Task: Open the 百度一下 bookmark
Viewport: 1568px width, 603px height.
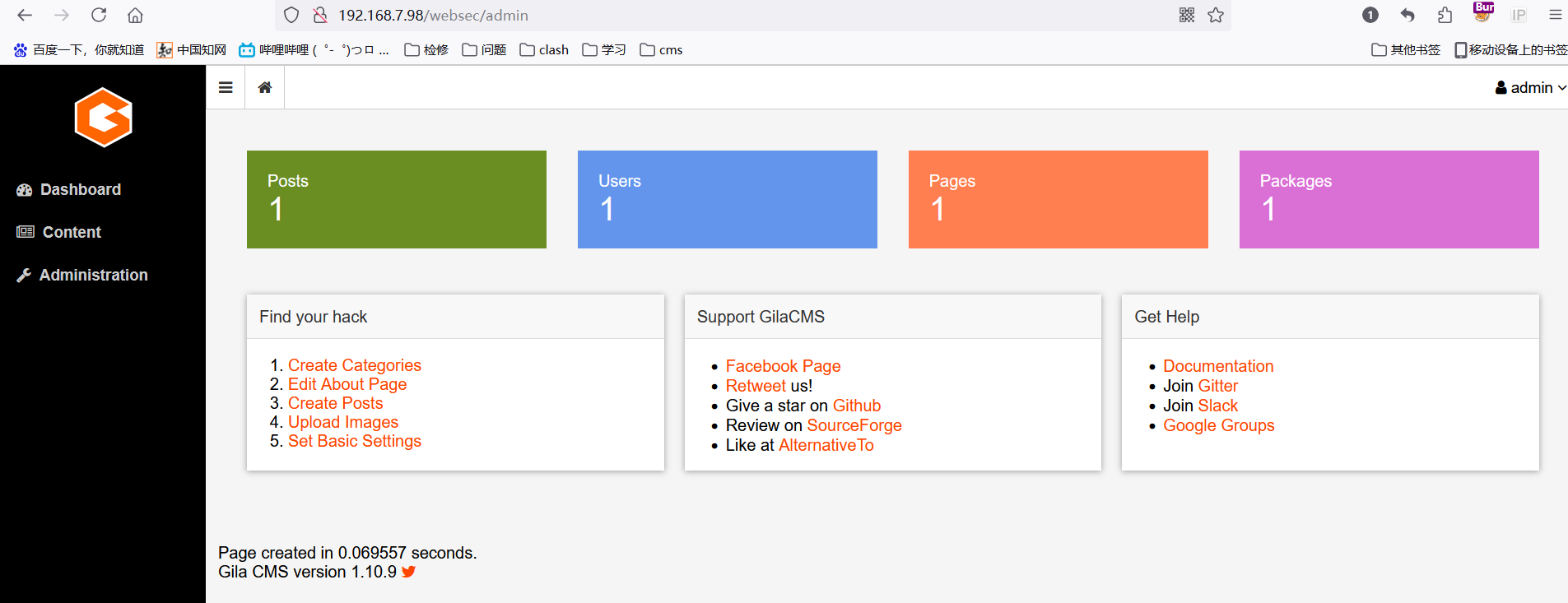Action: [79, 50]
